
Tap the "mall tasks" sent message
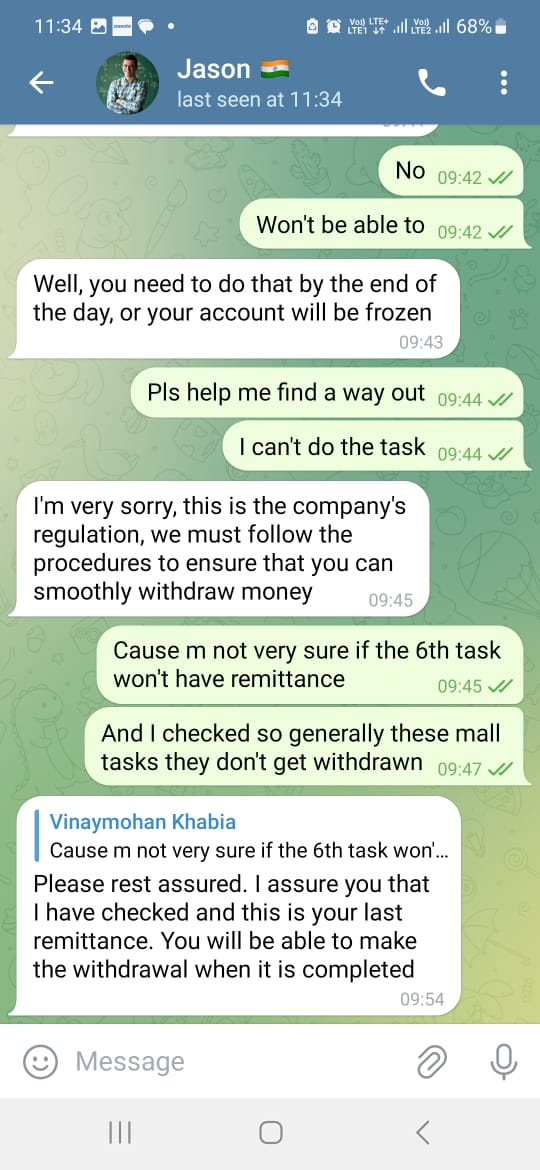pyautogui.click(x=306, y=748)
